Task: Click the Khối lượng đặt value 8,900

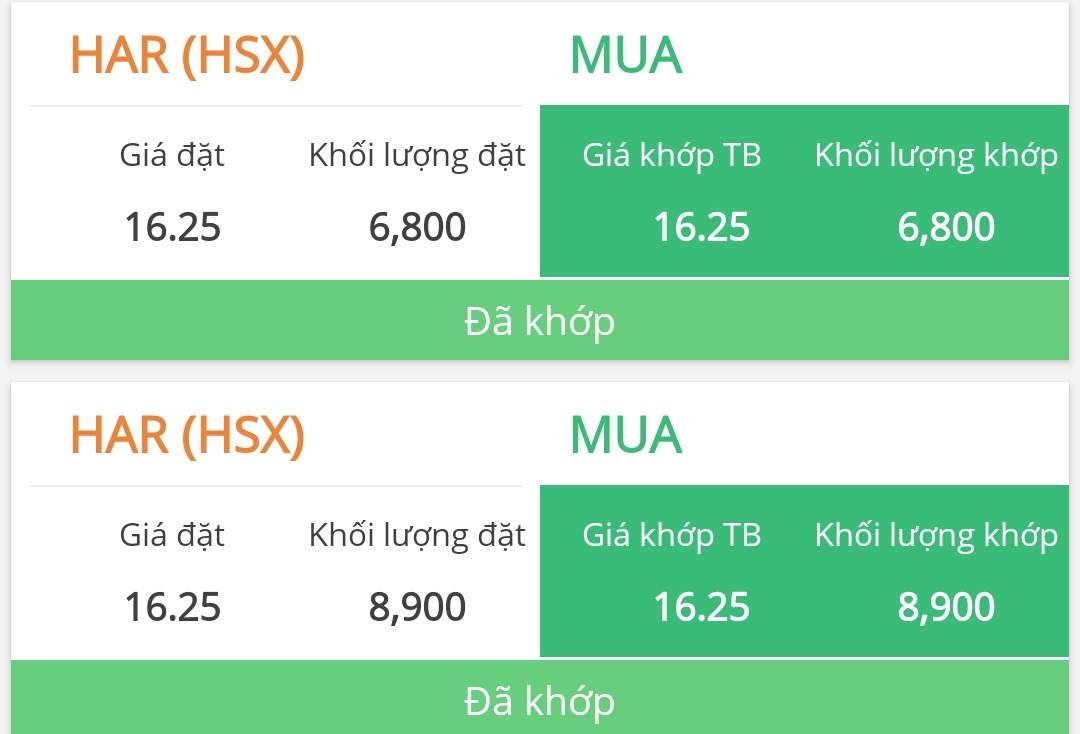Action: (417, 607)
